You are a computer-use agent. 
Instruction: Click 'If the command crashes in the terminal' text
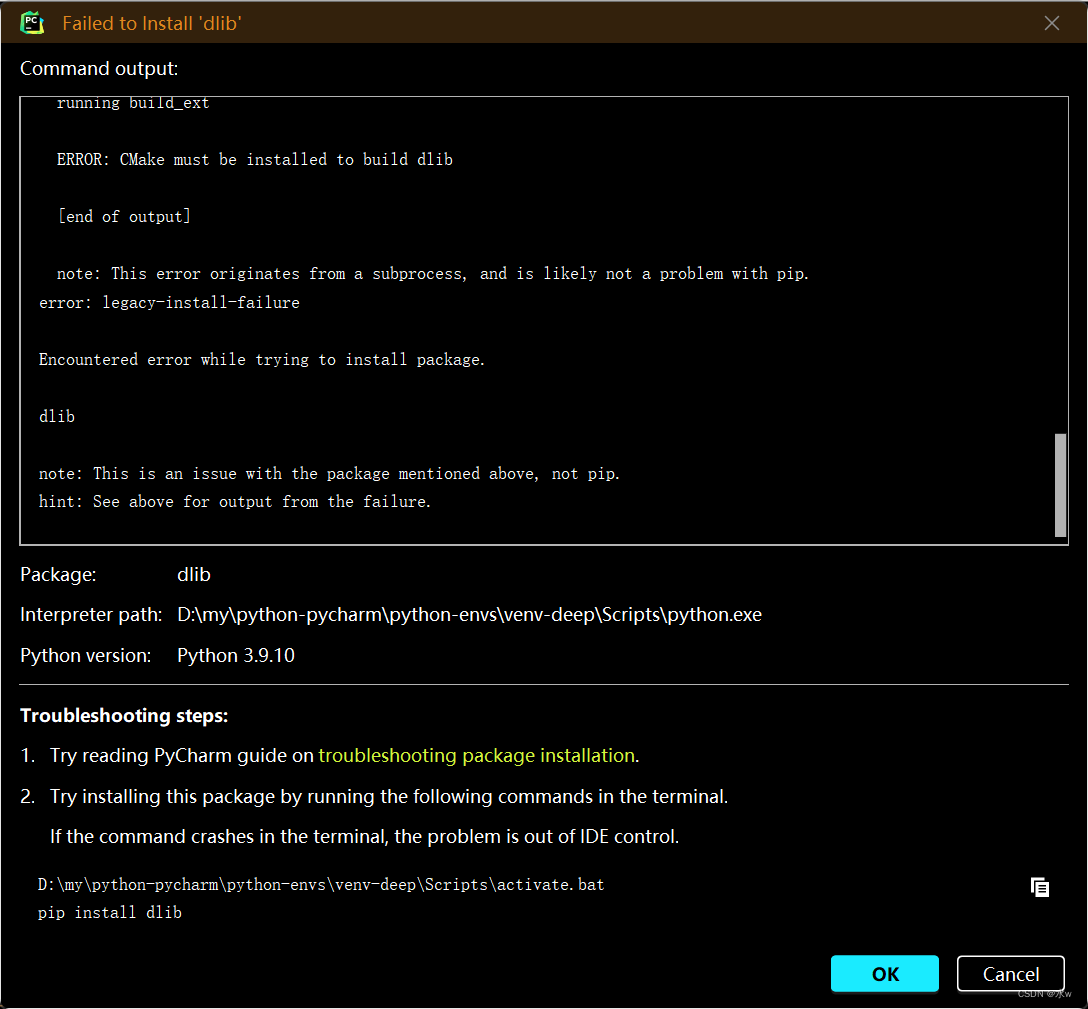click(x=364, y=836)
